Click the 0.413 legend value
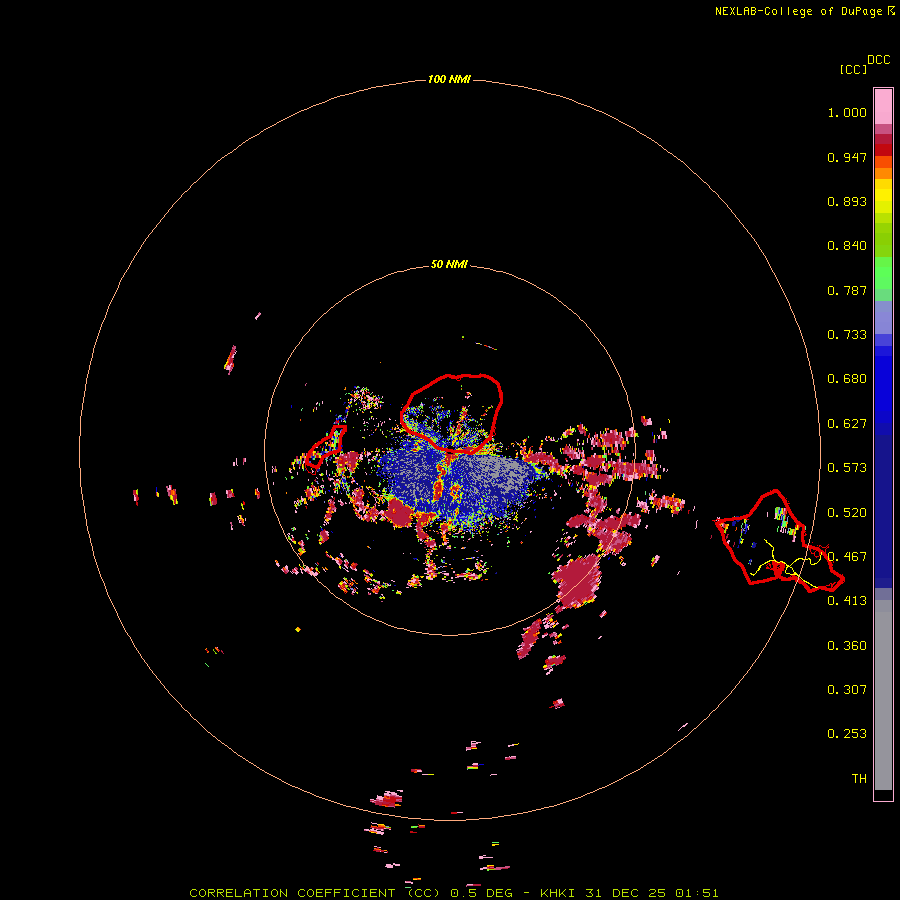This screenshot has width=900, height=900. (847, 601)
